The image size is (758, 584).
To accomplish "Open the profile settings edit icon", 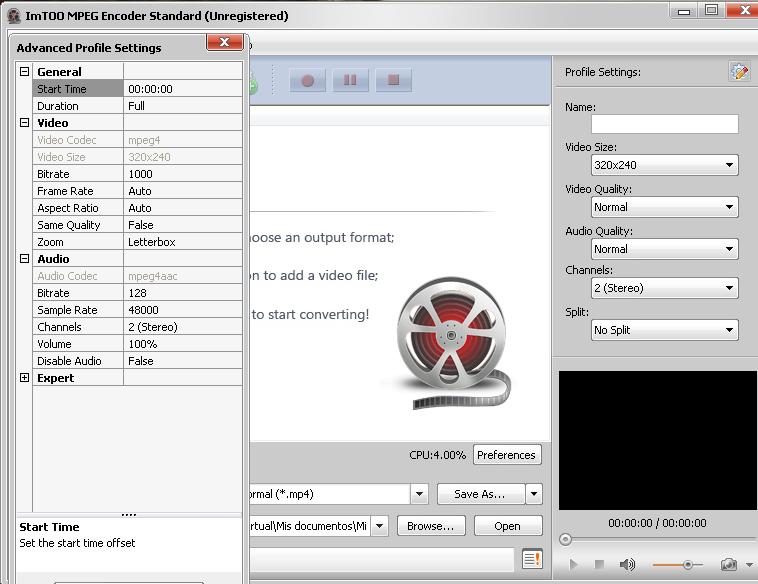I will (x=739, y=72).
